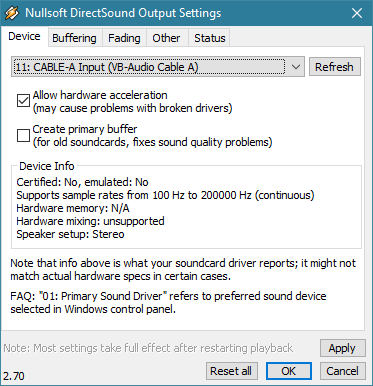Image resolution: width=373 pixels, height=386 pixels.
Task: Click the restarting playback note text
Action: pyautogui.click(x=148, y=348)
